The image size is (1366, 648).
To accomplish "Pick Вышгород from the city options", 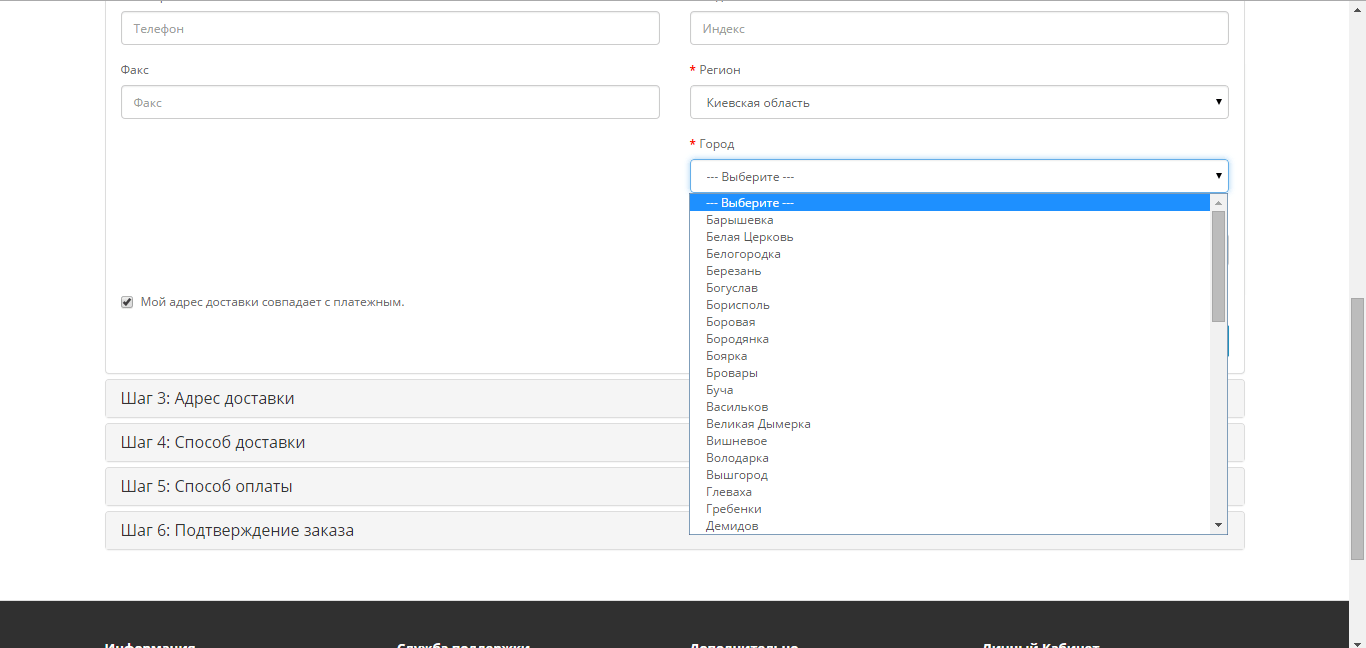I will [736, 475].
